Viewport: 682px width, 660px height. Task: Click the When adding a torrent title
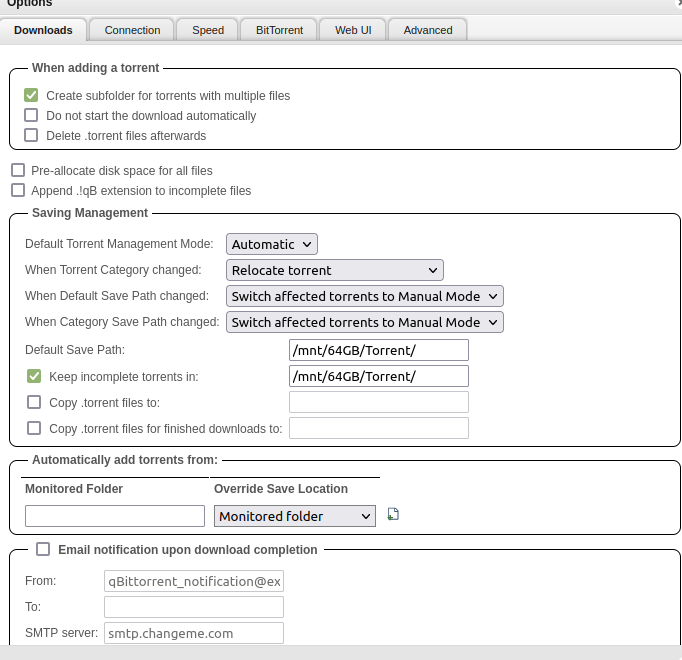(x=96, y=68)
